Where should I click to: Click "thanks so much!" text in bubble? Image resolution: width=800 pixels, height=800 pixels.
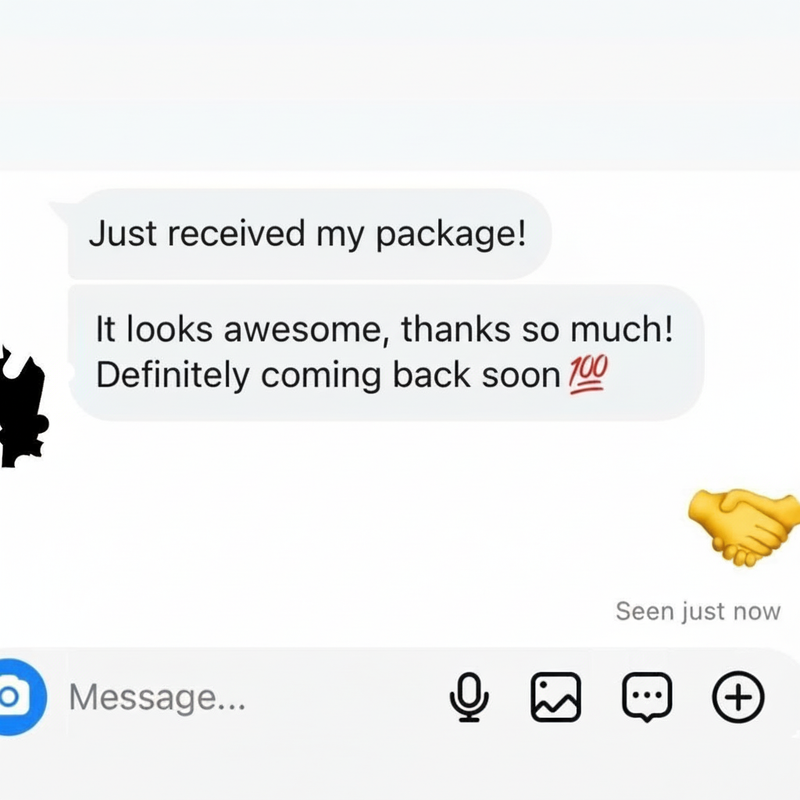tap(537, 329)
